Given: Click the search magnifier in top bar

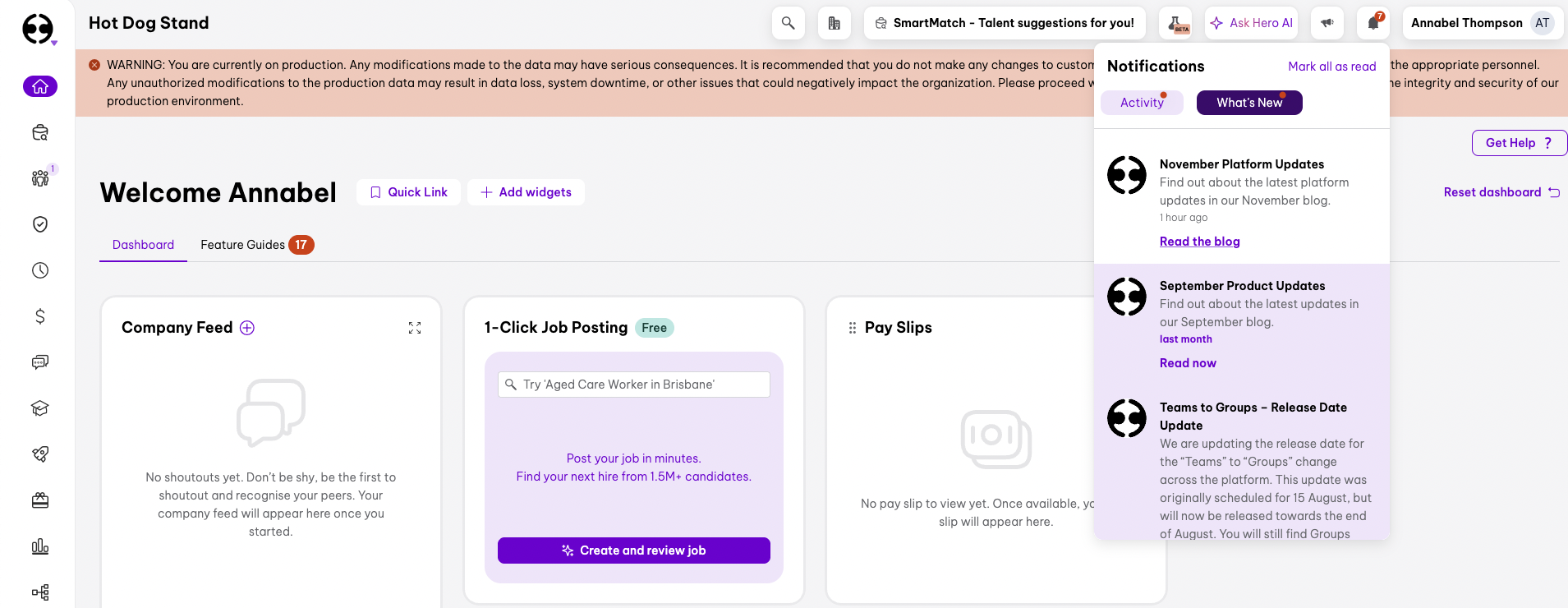Looking at the screenshot, I should coord(788,23).
